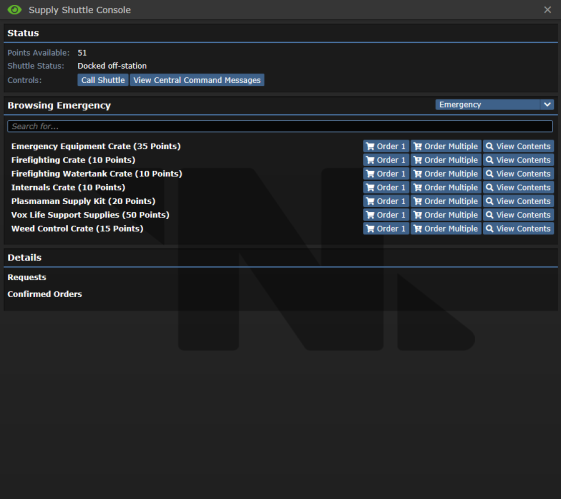
Task: Order multiple Vox Life Support Supplies
Action: point(446,215)
